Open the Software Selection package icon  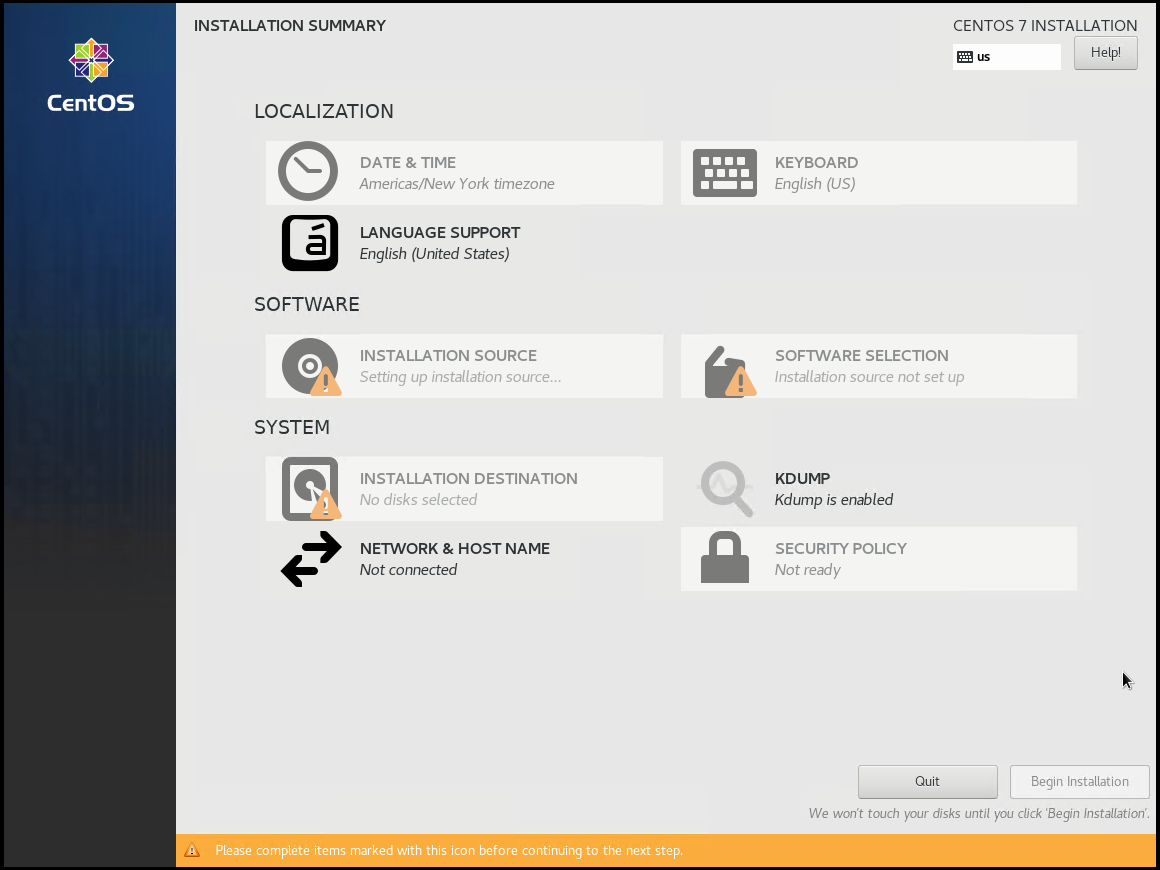(x=727, y=371)
